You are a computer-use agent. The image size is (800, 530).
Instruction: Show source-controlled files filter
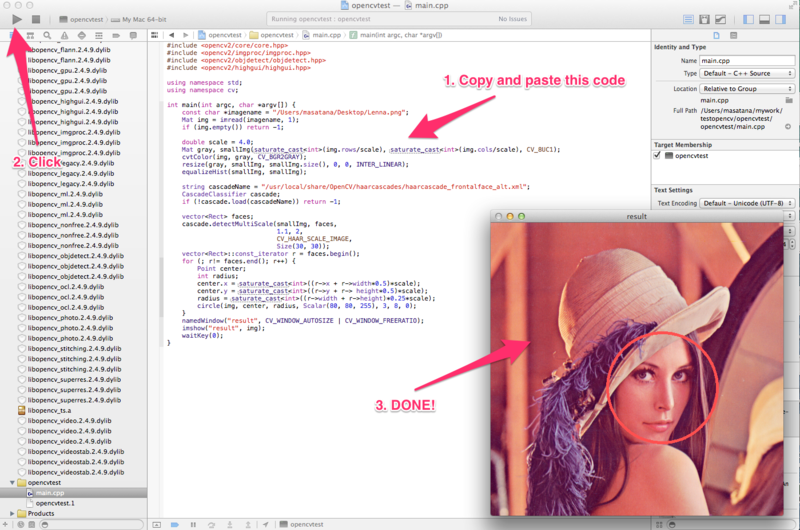(32, 524)
